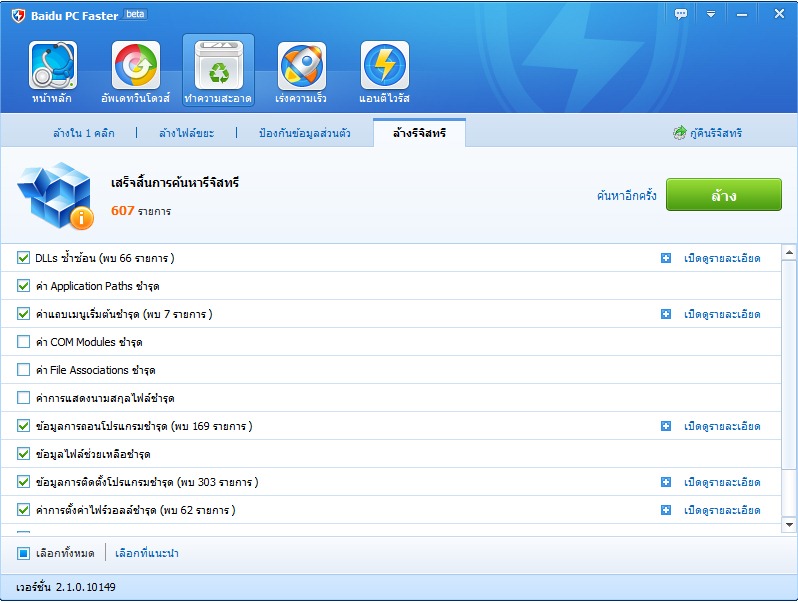The width and height of the screenshot is (798, 603).
Task: Open the อัพเดทวินโดวส์ Windows update icon
Action: click(x=136, y=66)
